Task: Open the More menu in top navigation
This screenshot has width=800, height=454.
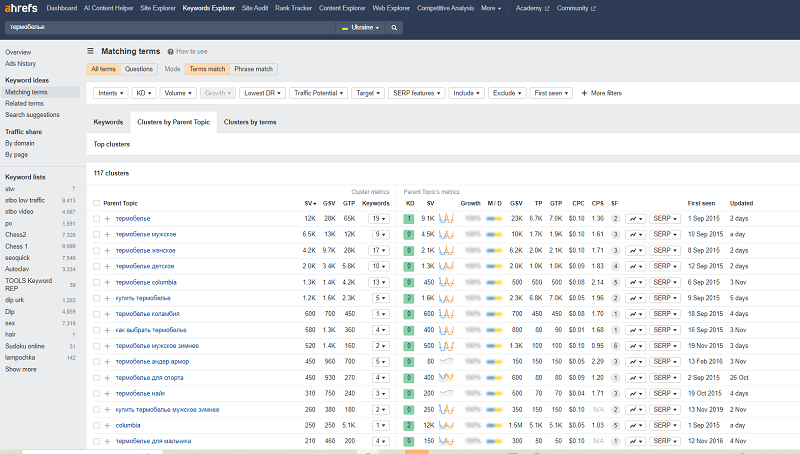Action: click(x=491, y=8)
